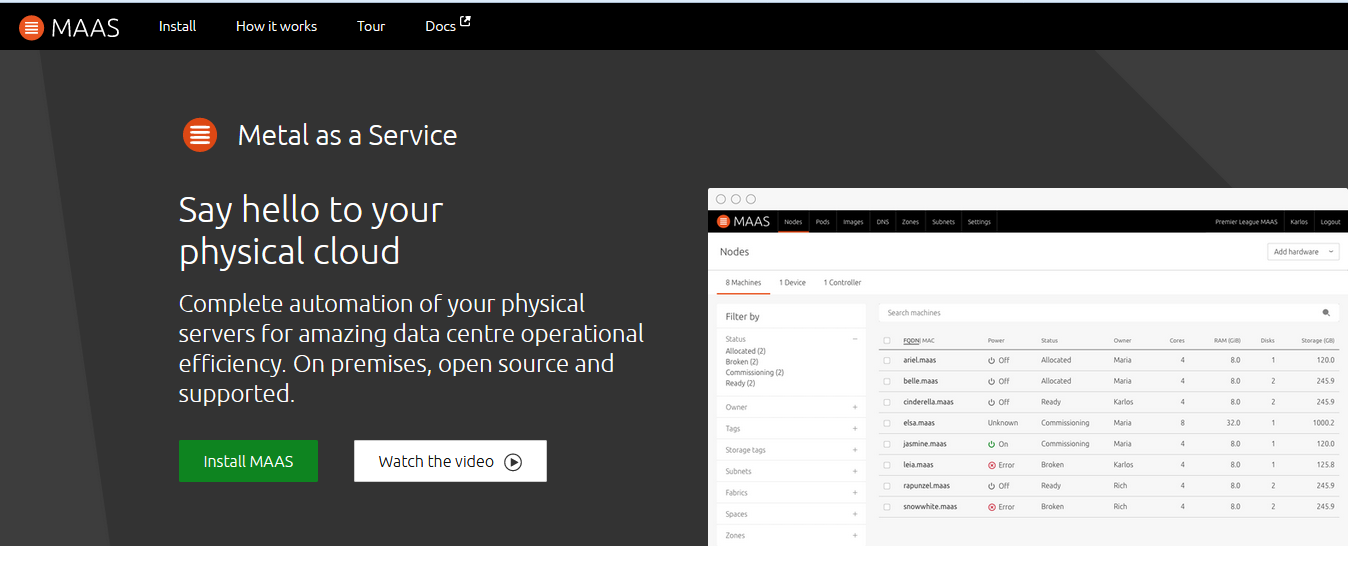Click Logout in dashboard header
The image size is (1348, 572).
click(x=1330, y=222)
